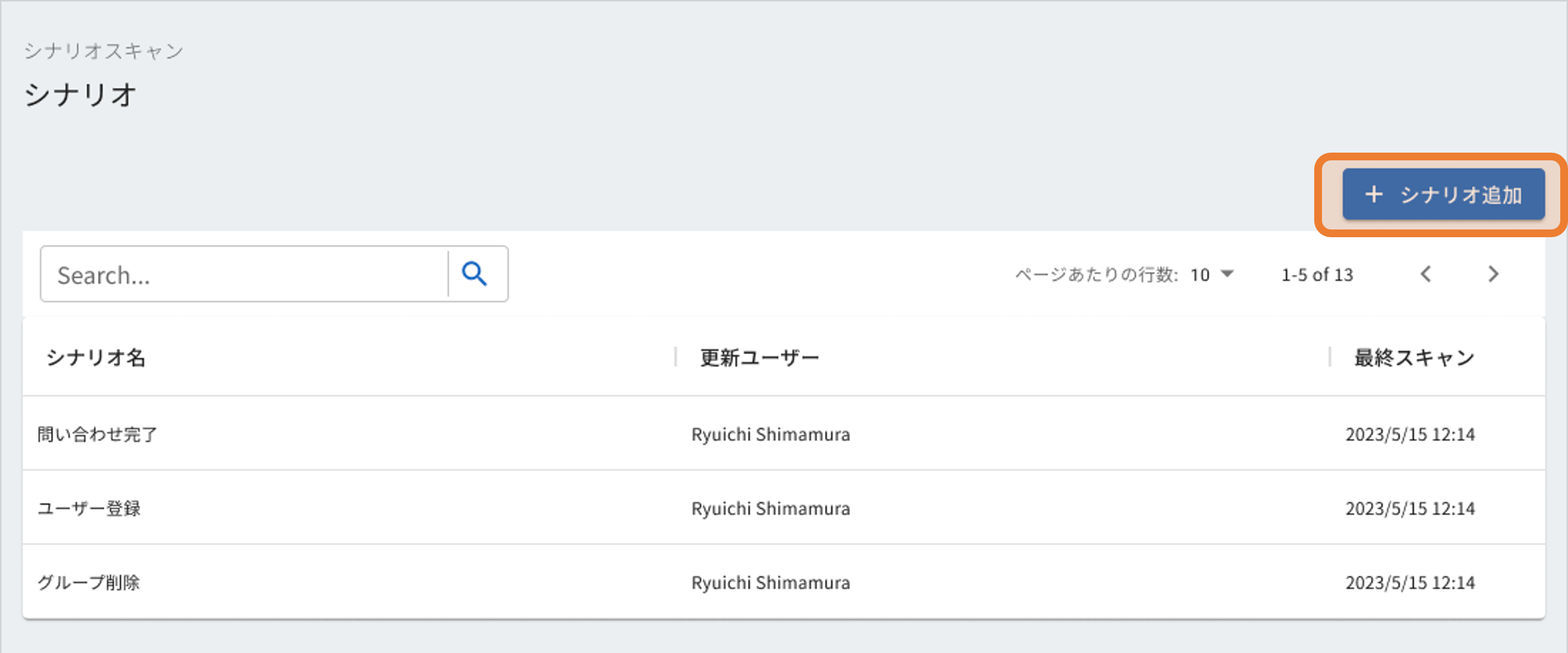Click scan date in 問い合わせ完了 row
Viewport: 1568px width, 653px height.
click(1410, 435)
